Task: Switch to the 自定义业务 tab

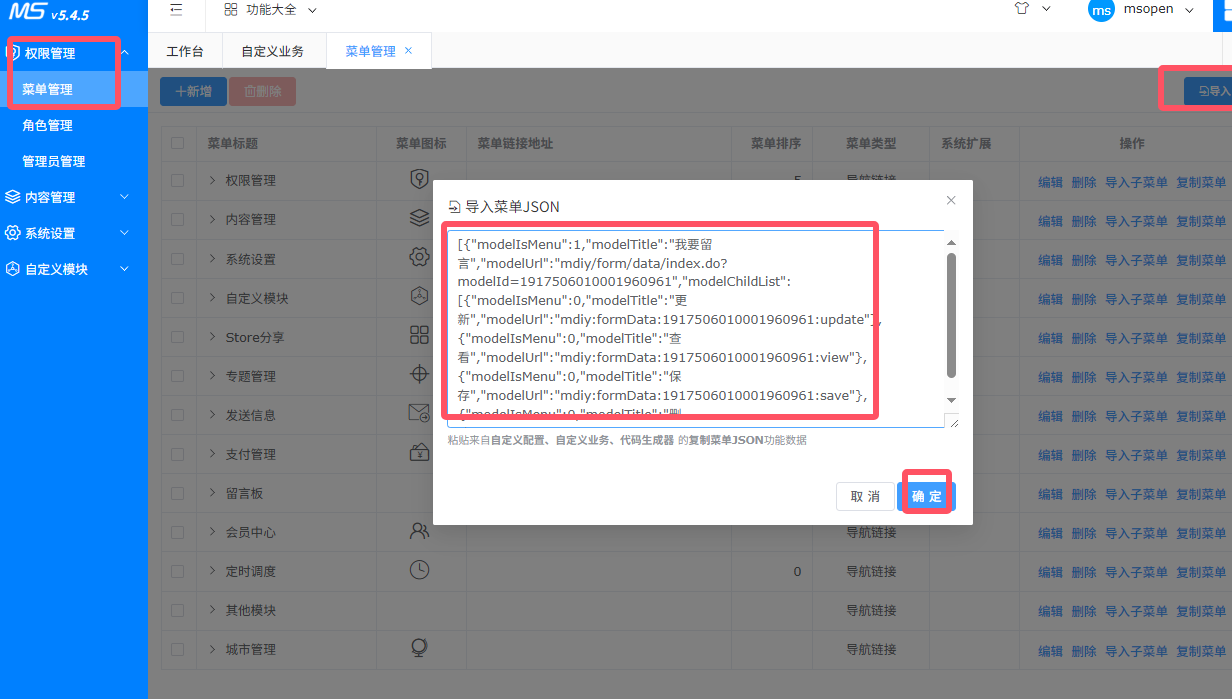Action: coord(272,51)
